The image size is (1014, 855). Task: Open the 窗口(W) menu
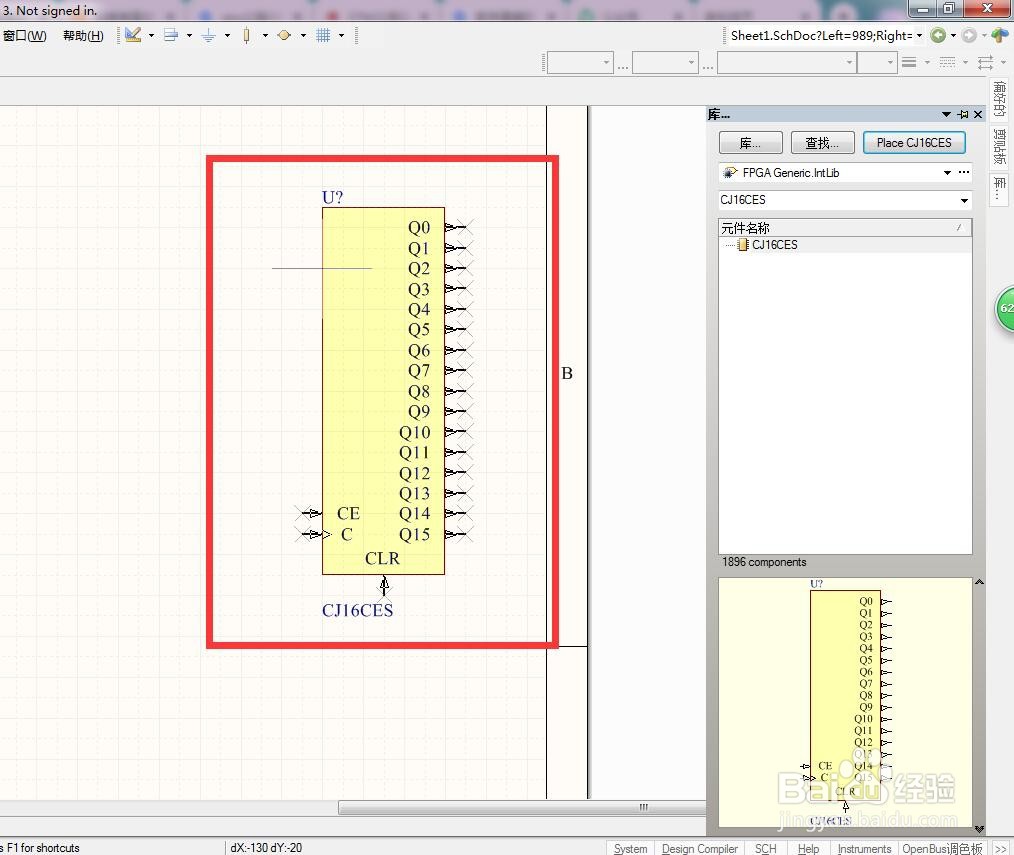[25, 36]
